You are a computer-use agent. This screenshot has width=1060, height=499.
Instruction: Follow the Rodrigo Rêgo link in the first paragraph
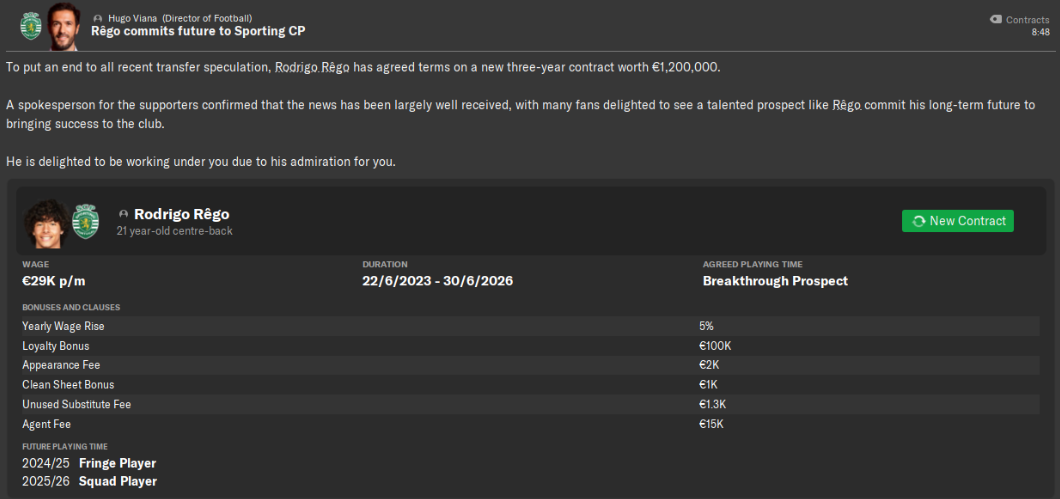coord(315,67)
